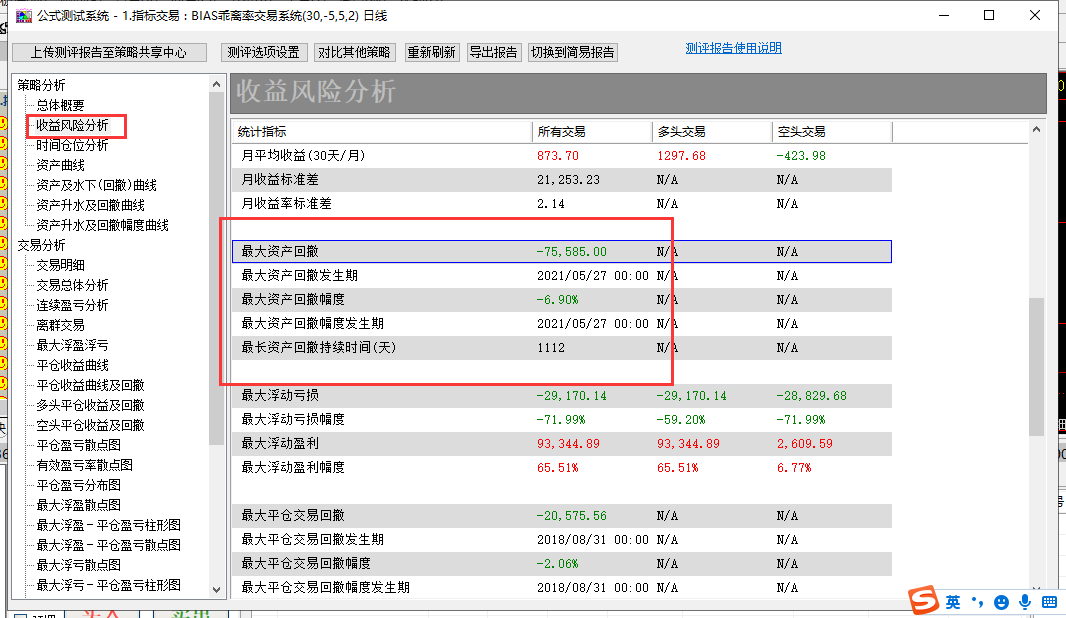
Task: Switch with 切换到简易报告 button
Action: [572, 52]
